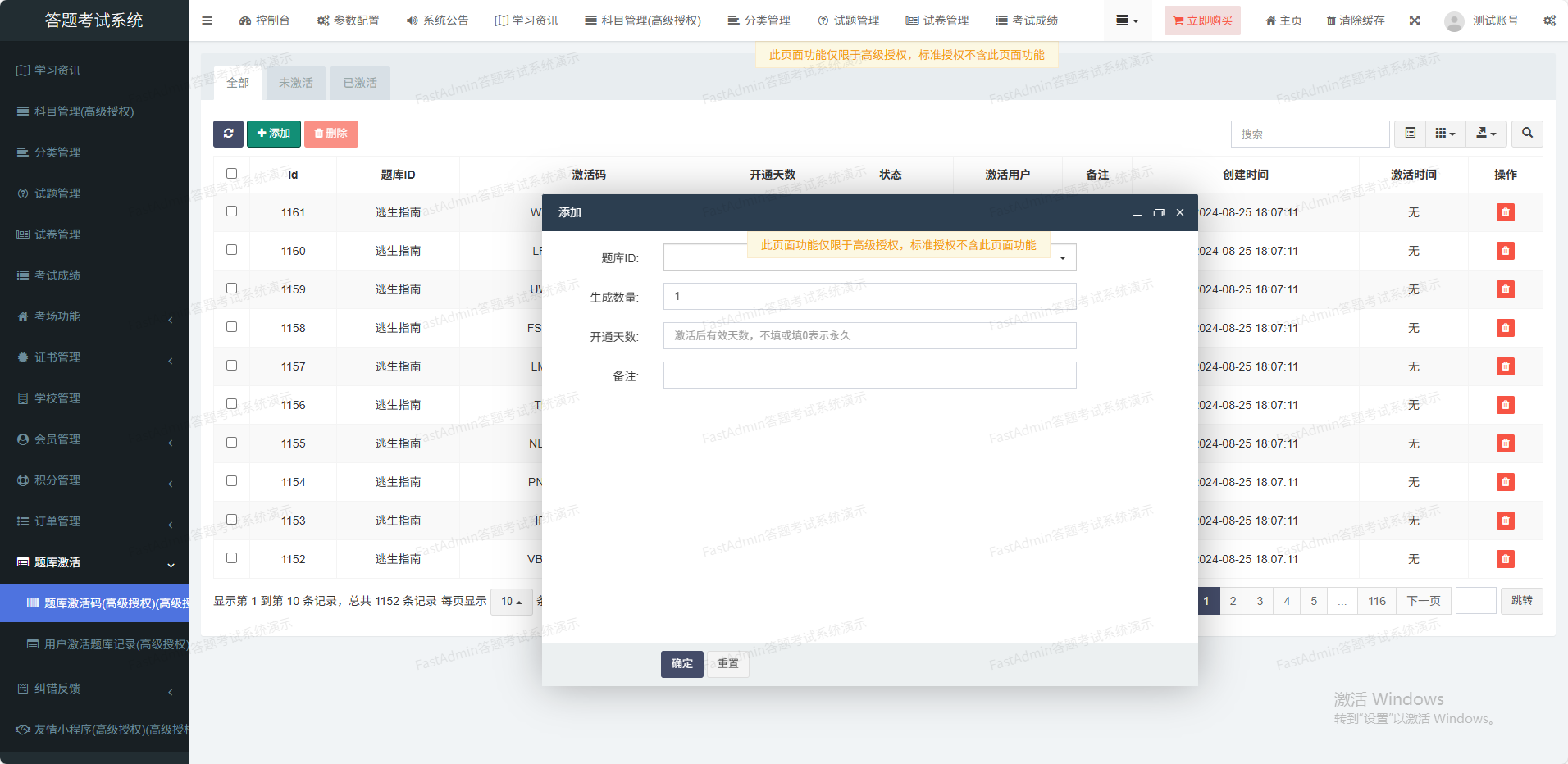Click the 立即购买 button

coord(1201,20)
